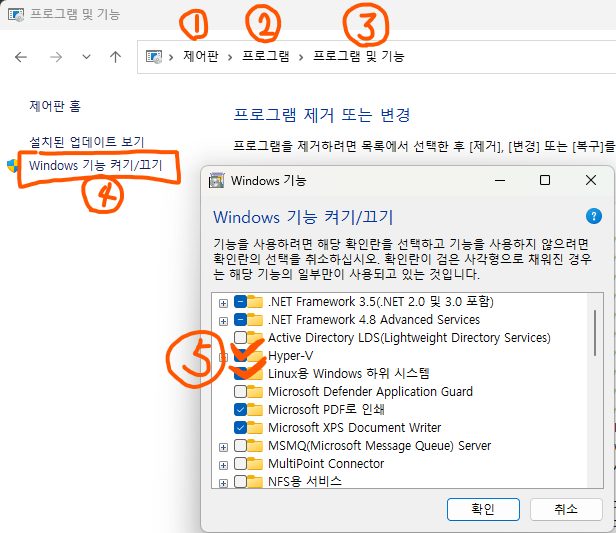Click folder icon of NFS용 서비스
616x533 pixels.
click(255, 481)
